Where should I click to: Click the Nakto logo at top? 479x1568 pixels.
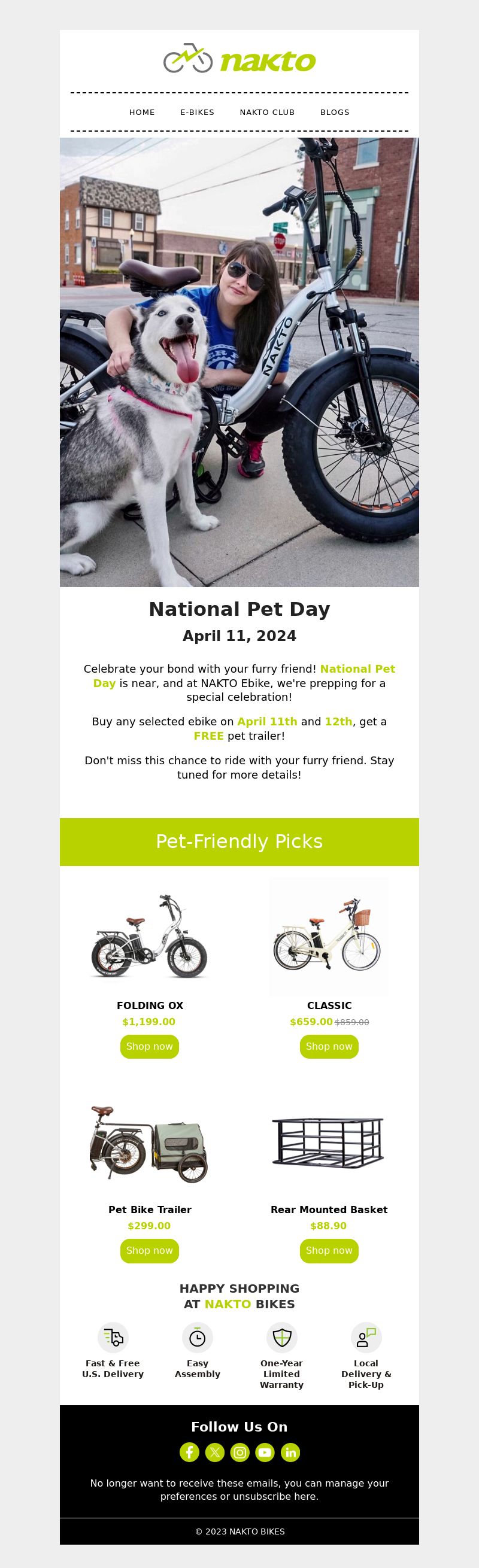coord(240,59)
